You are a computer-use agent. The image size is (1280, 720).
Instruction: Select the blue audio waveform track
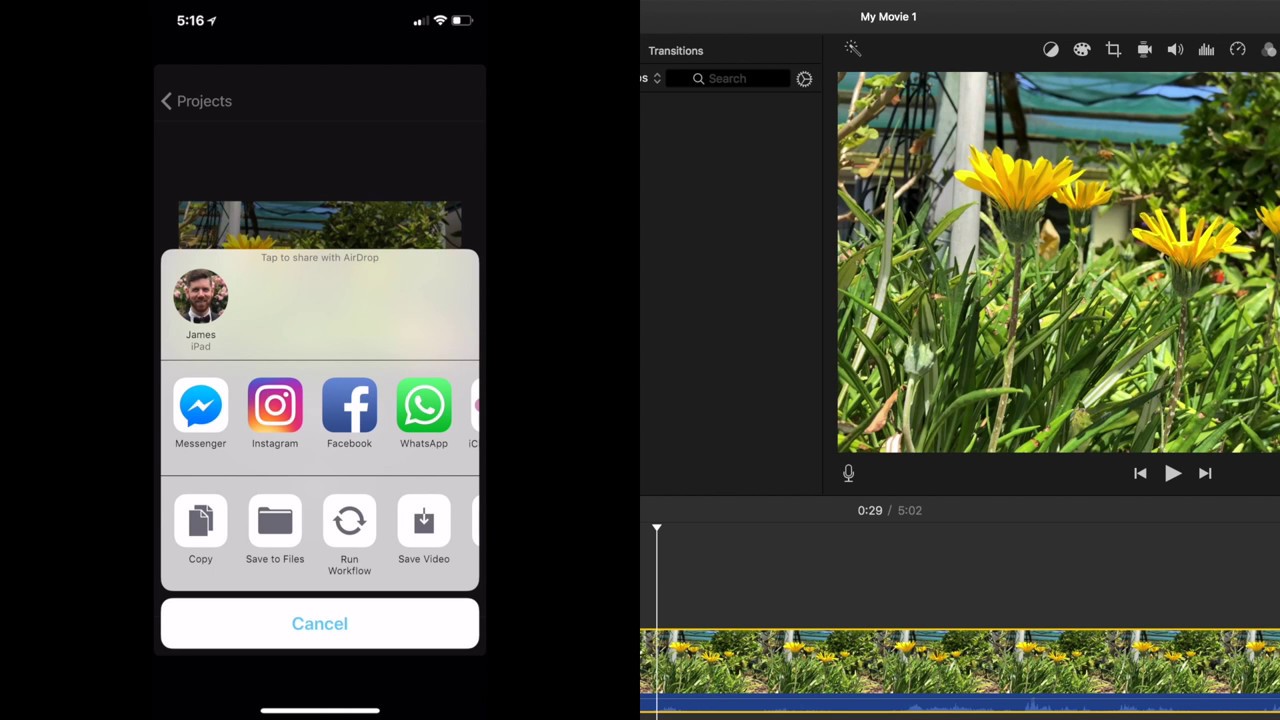pos(960,704)
